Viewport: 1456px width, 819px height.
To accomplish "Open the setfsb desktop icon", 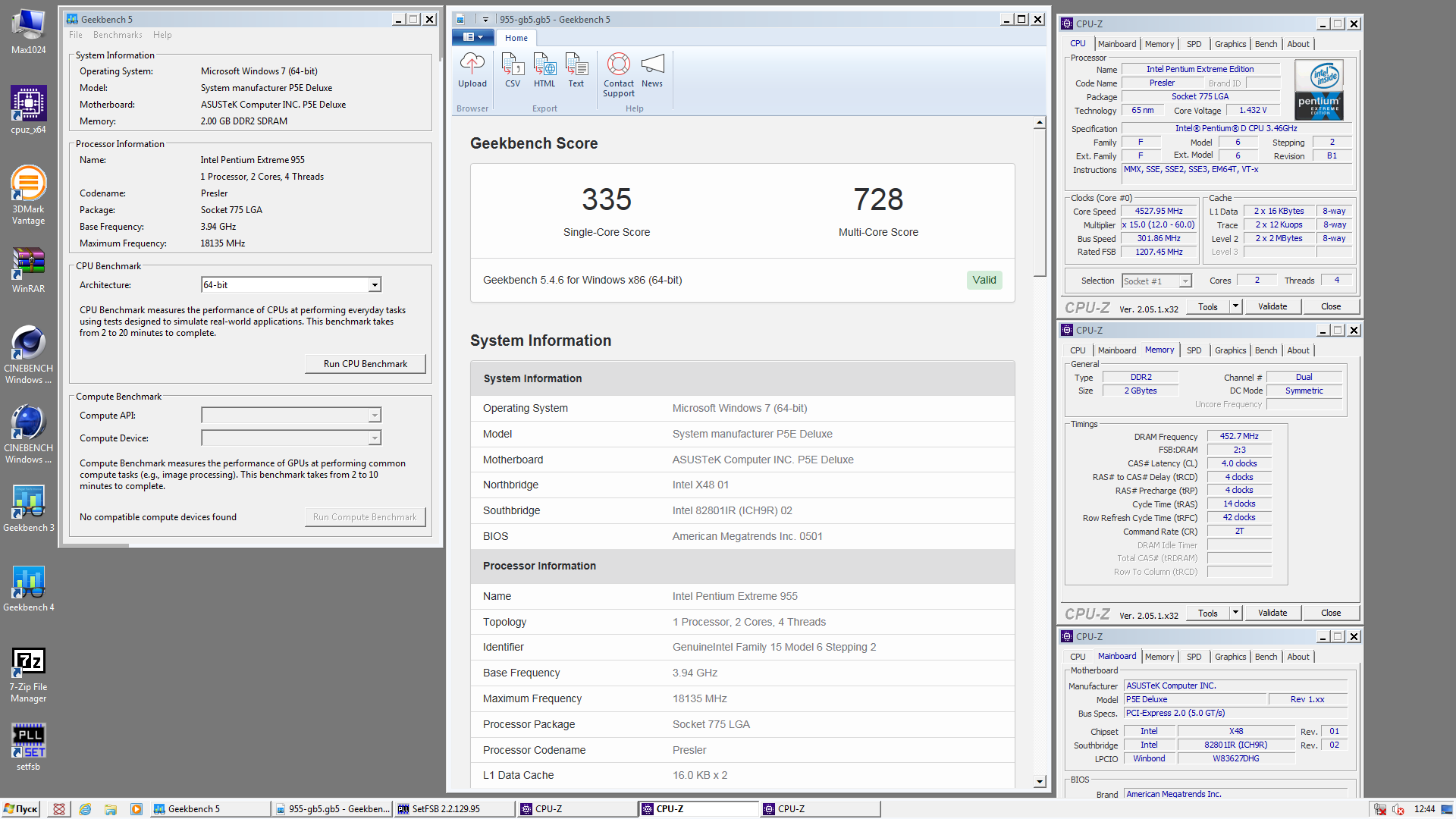I will tap(28, 747).
